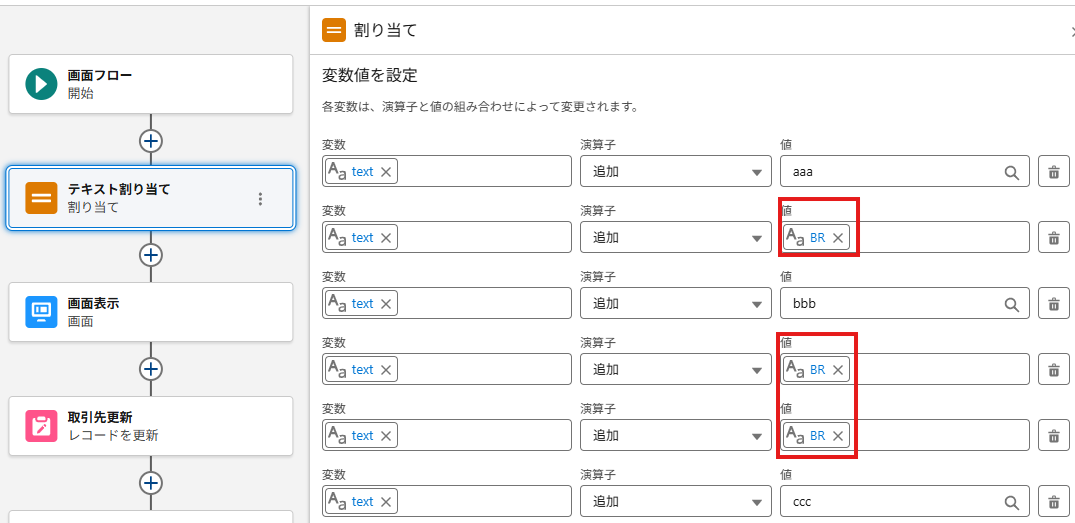Delete the bbb assignment row with trash icon
The image size is (1075, 523).
coord(1053,304)
